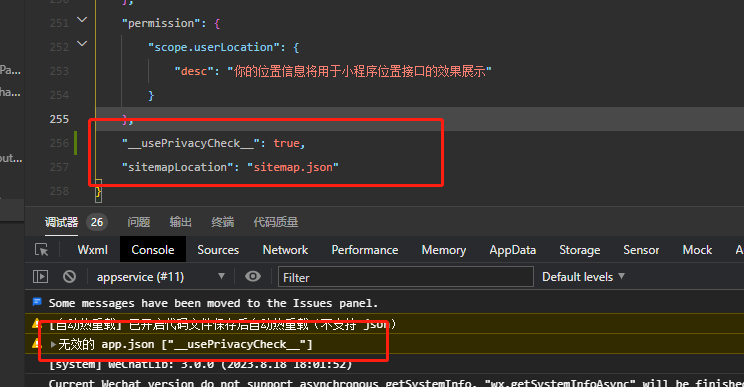Click the "desc" key on line 253
The image size is (744, 387).
[x=194, y=71]
